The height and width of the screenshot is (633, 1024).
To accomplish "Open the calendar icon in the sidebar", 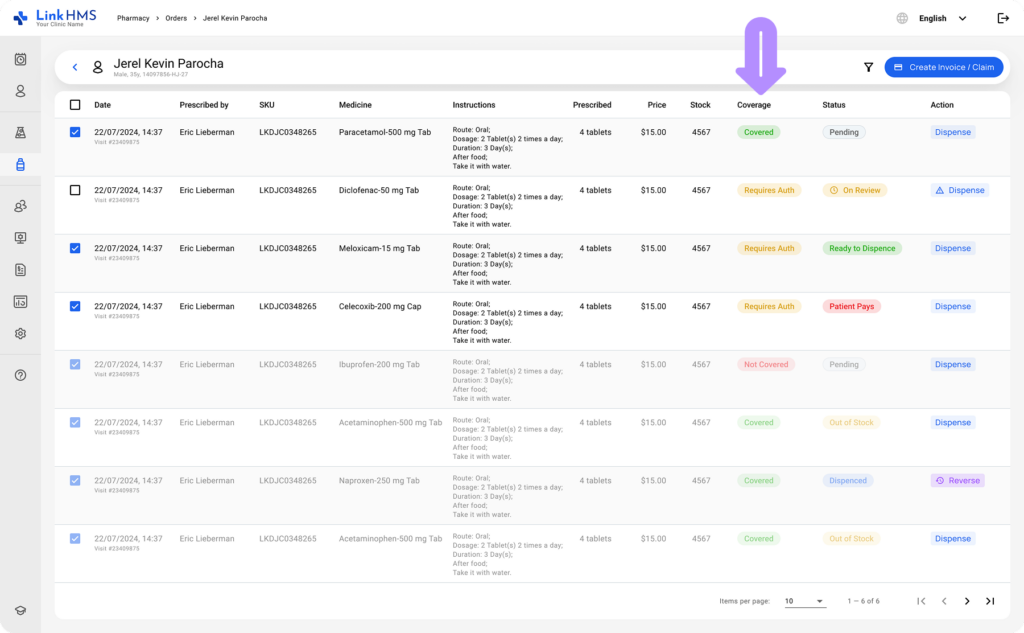I will (20, 59).
